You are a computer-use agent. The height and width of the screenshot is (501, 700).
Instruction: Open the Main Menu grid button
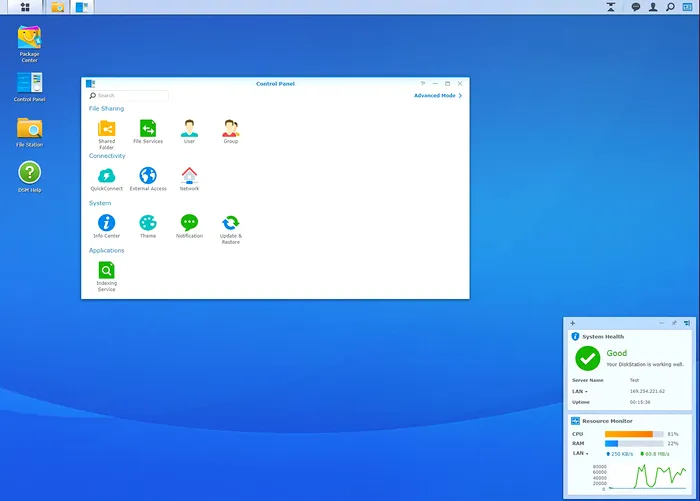click(x=25, y=7)
